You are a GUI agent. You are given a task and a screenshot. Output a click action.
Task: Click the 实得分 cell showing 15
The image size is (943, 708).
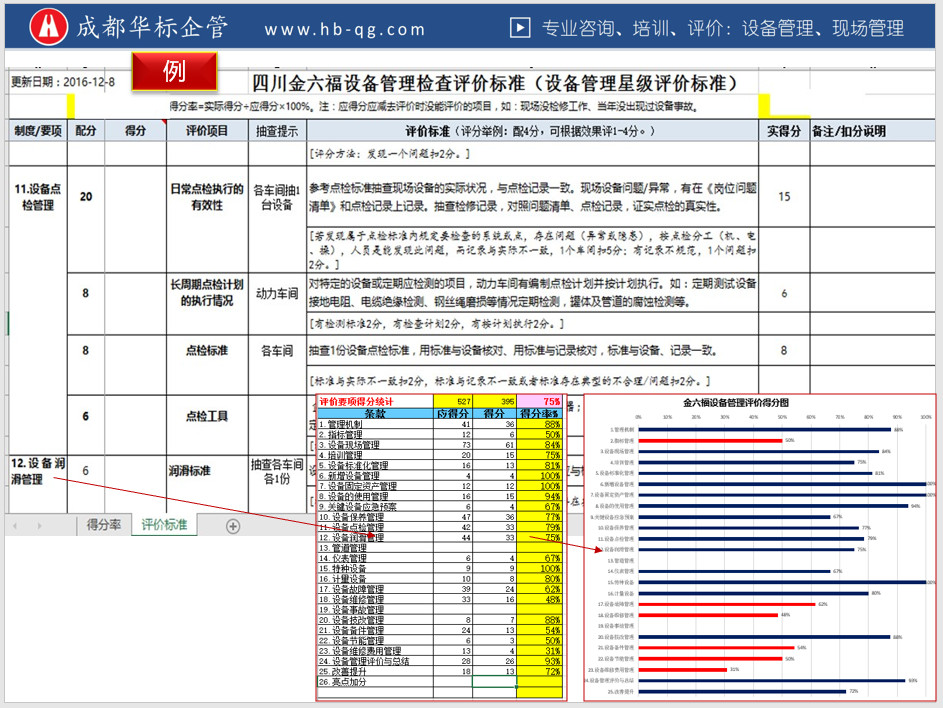click(x=783, y=196)
